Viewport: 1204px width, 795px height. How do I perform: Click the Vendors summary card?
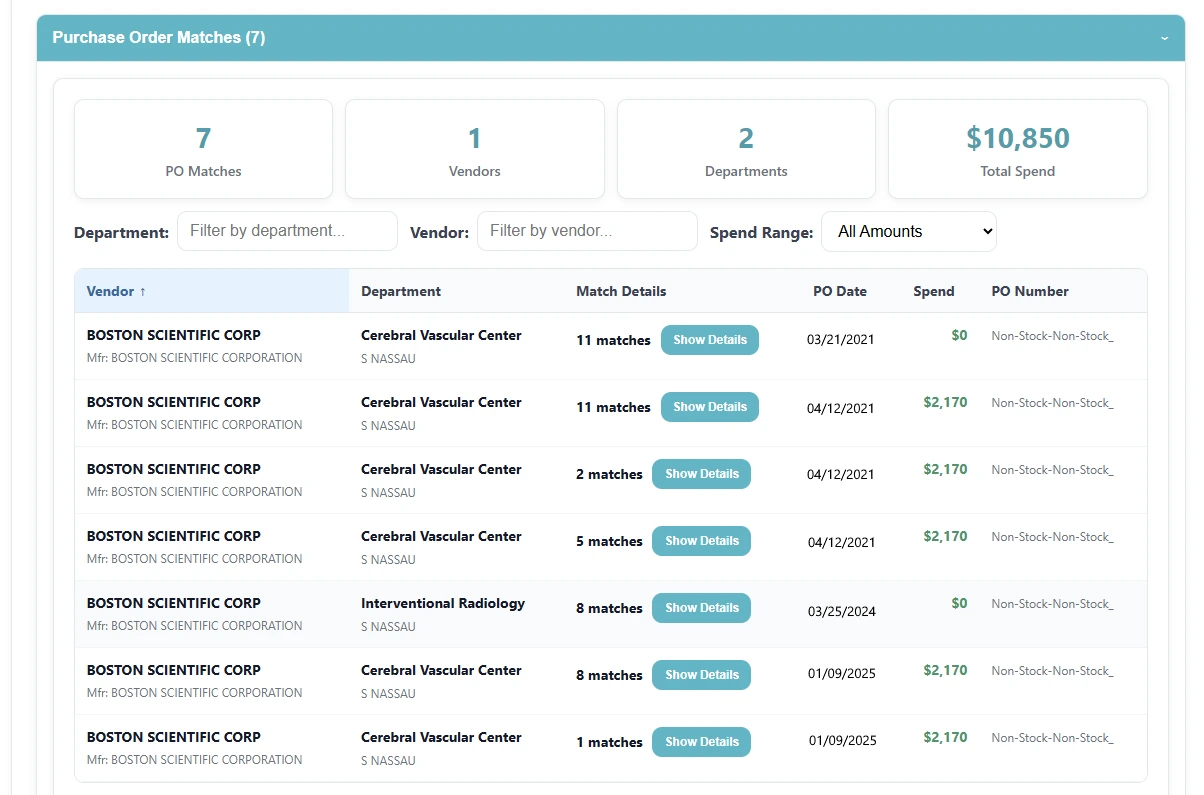474,149
